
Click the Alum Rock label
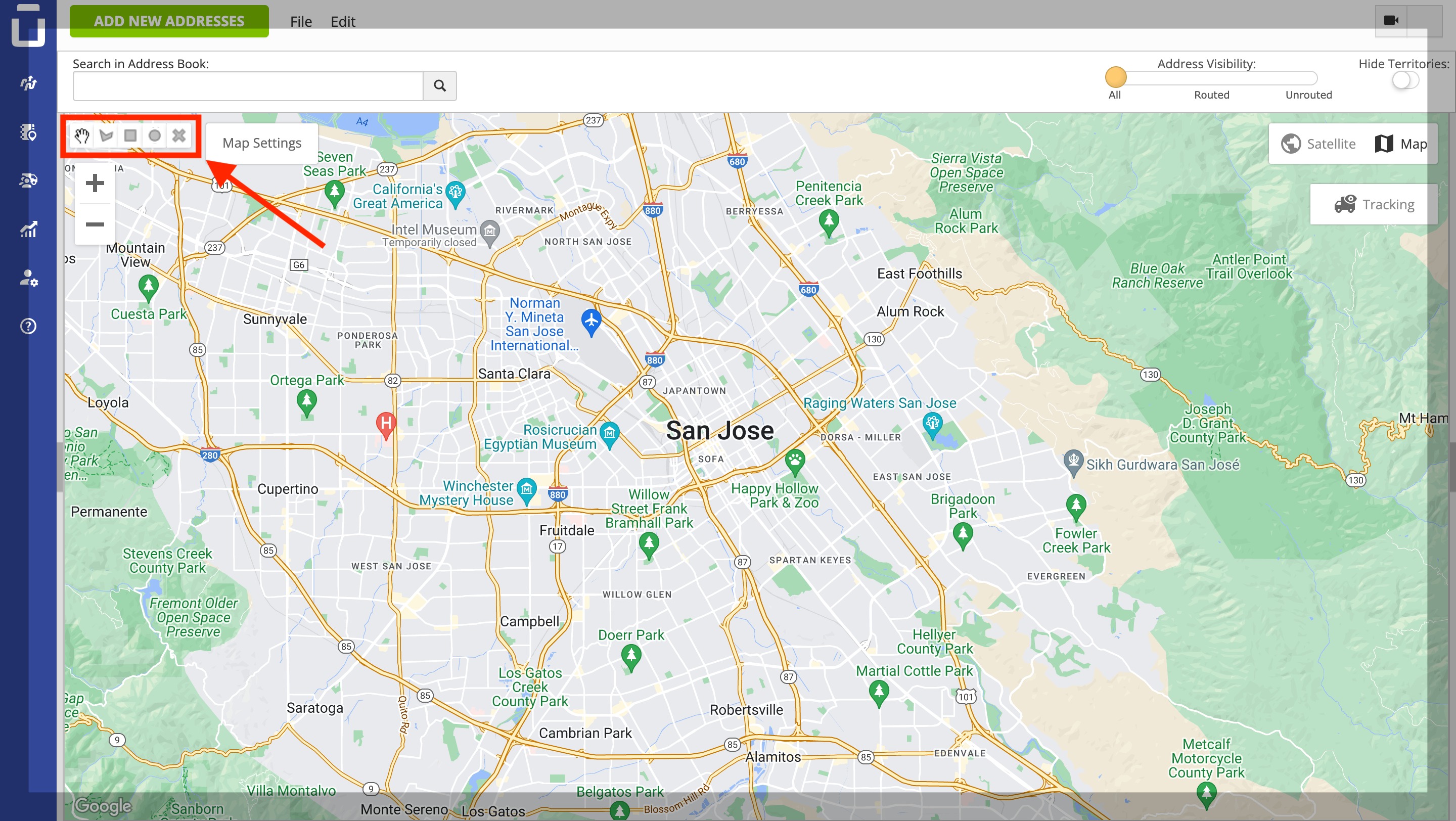(911, 312)
